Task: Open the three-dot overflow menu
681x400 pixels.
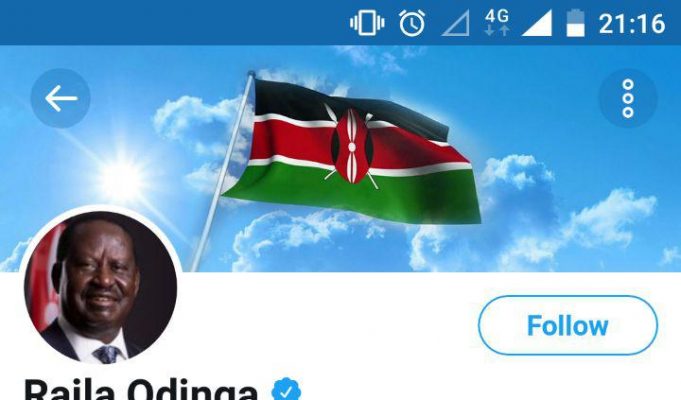Action: click(628, 98)
